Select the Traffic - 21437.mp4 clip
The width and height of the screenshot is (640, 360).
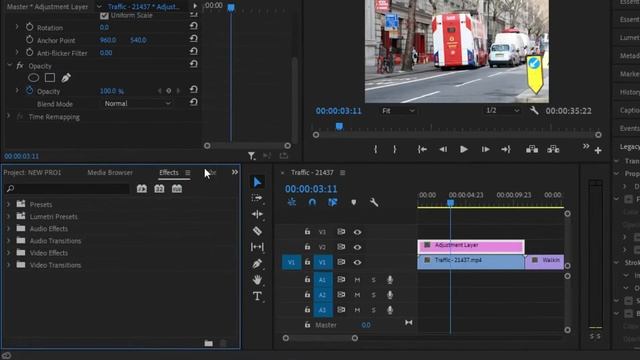(x=471, y=262)
